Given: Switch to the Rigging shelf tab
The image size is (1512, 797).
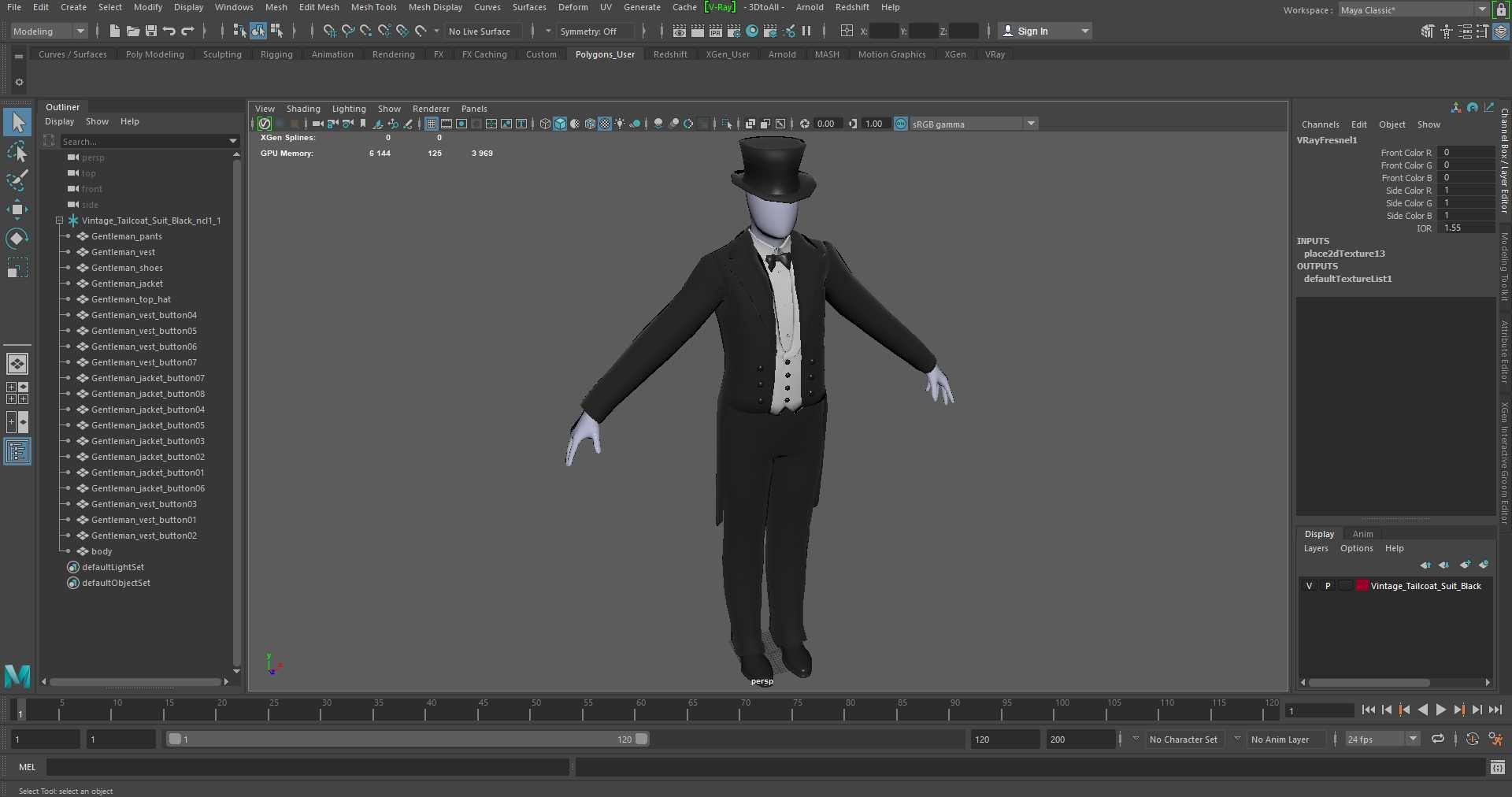Looking at the screenshot, I should [276, 54].
